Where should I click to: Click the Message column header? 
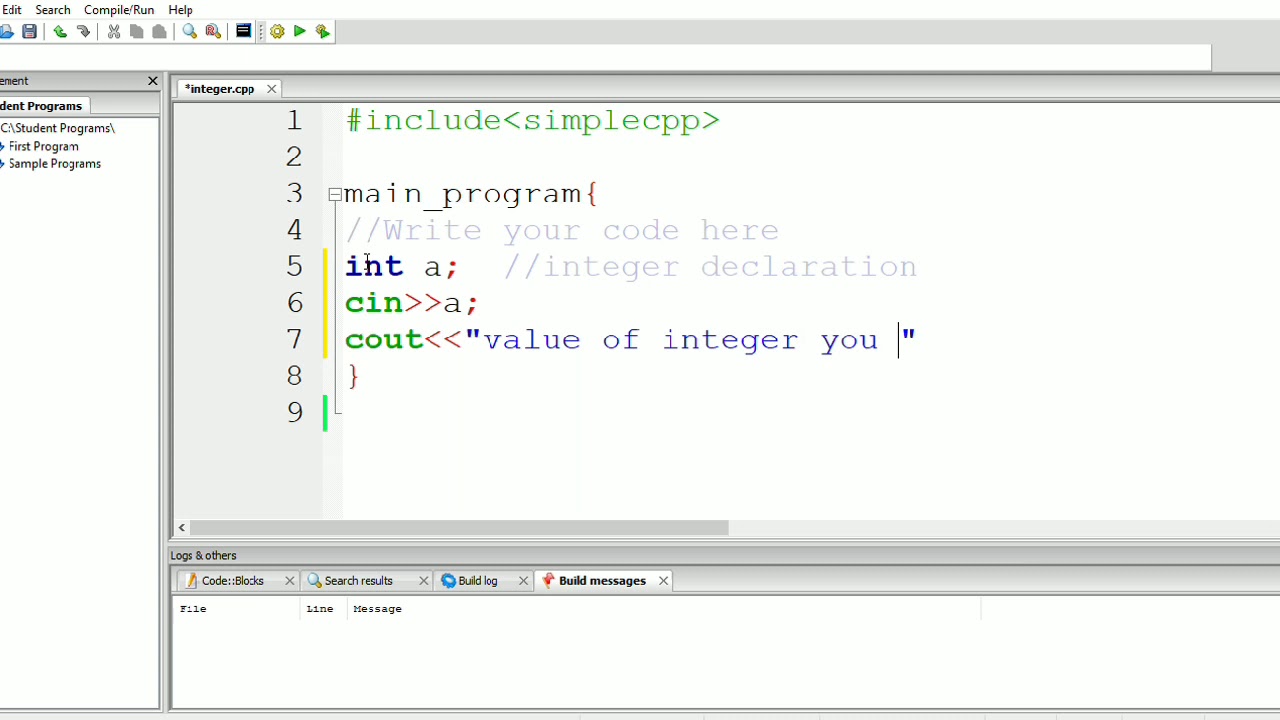[x=664, y=609]
